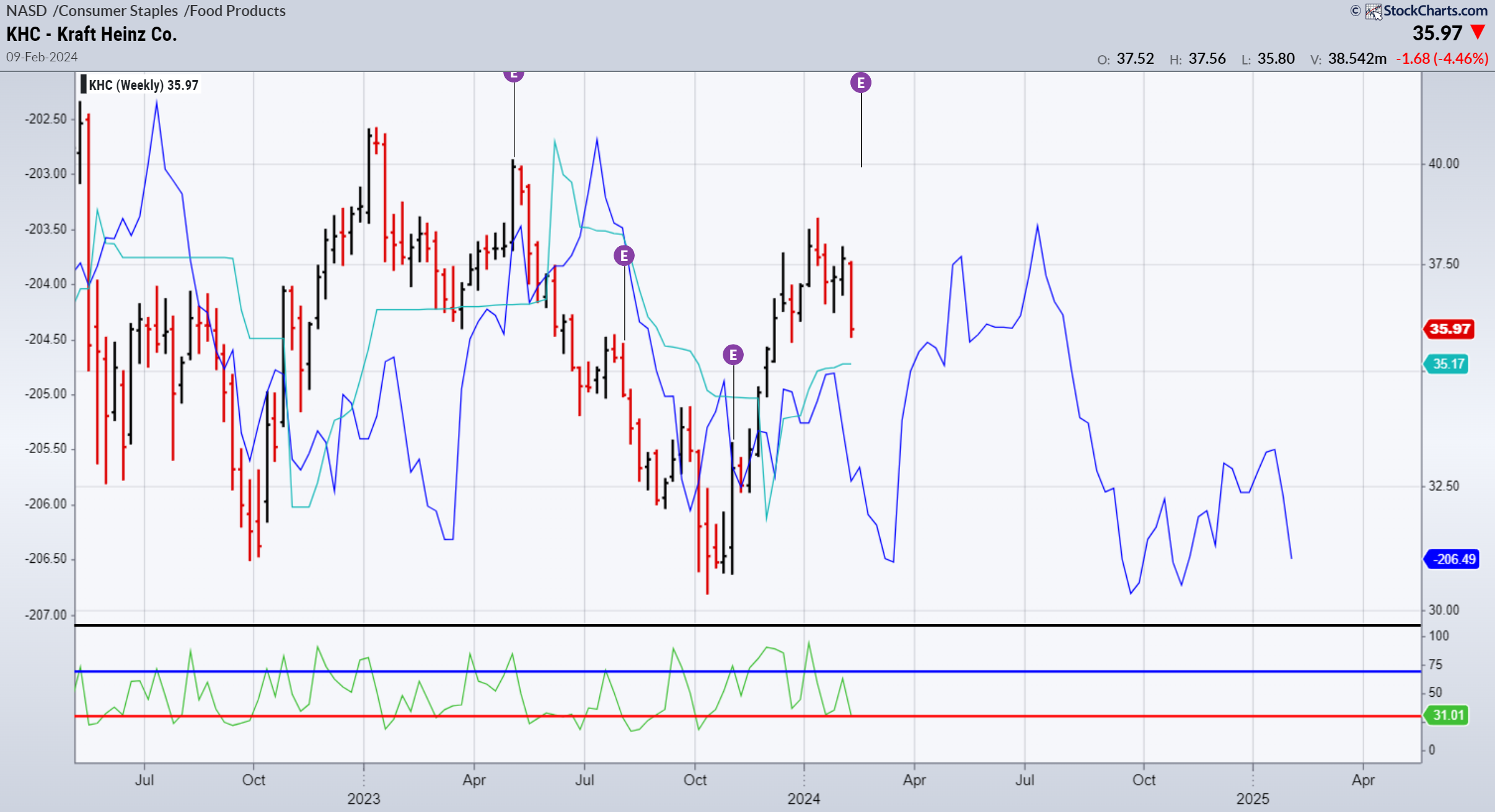Click the Food Products industry text
Screen dimensions: 1495x812
point(237,11)
